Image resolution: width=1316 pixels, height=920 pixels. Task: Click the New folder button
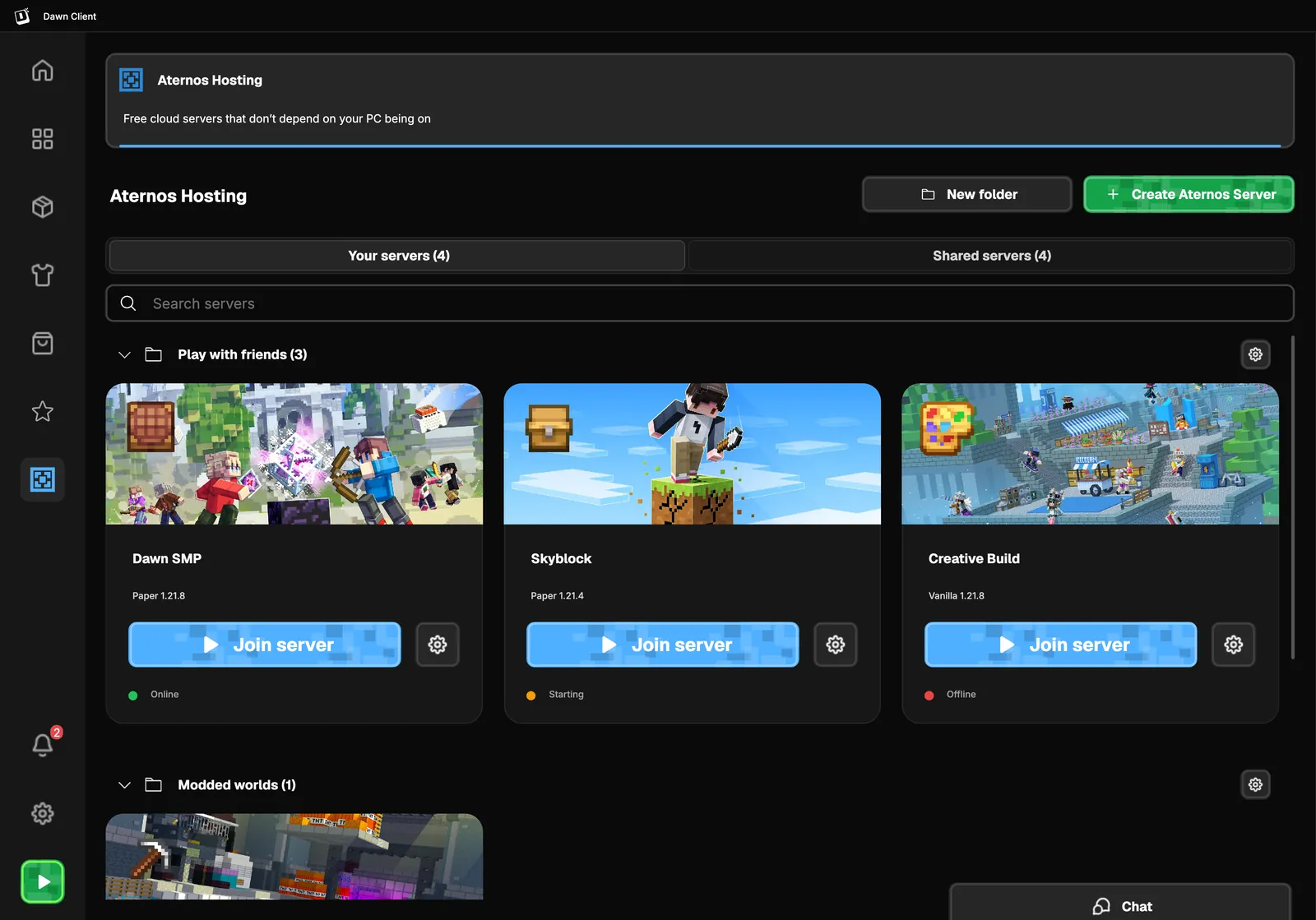[967, 194]
